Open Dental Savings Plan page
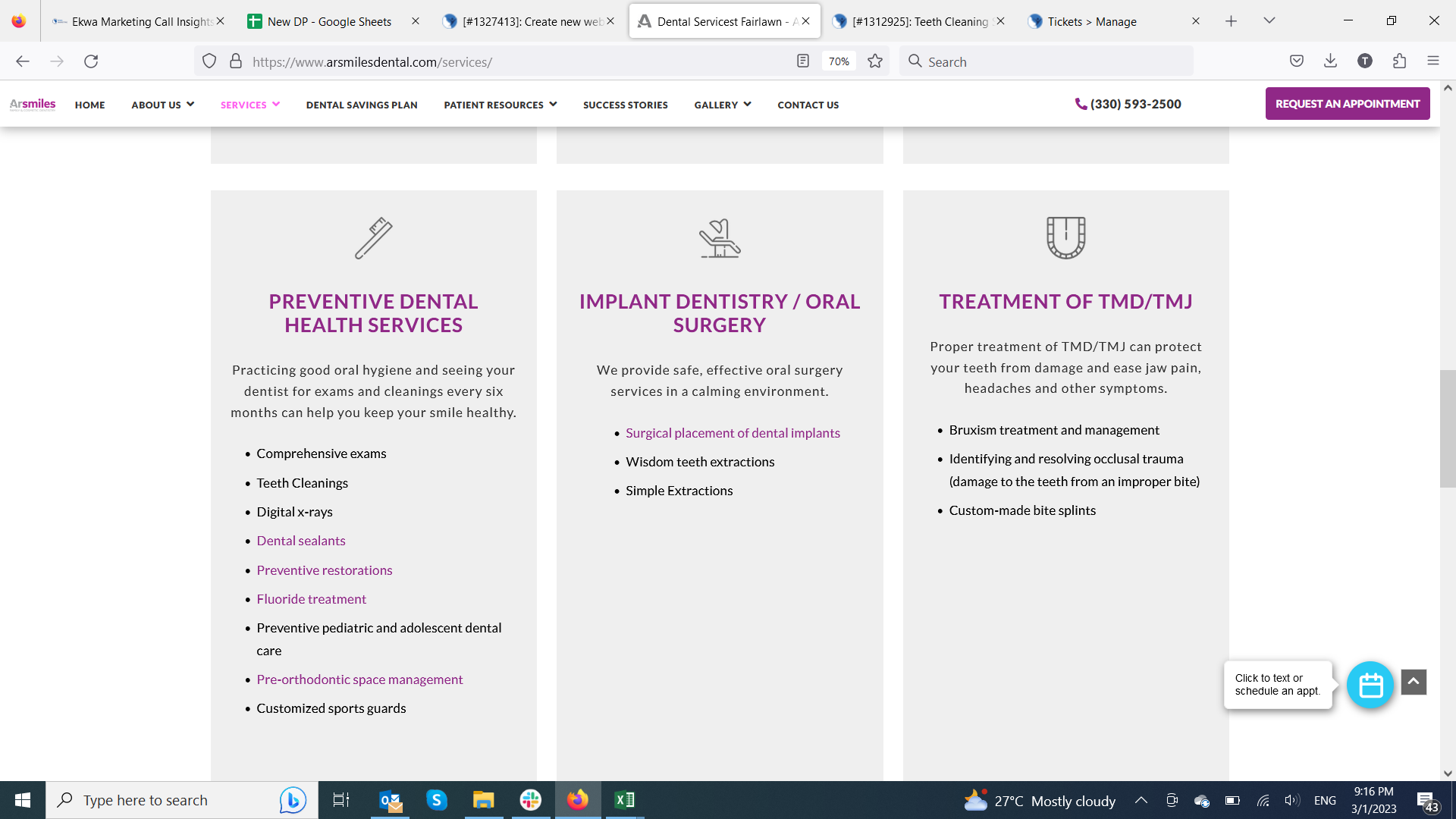The width and height of the screenshot is (1456, 819). coord(362,105)
